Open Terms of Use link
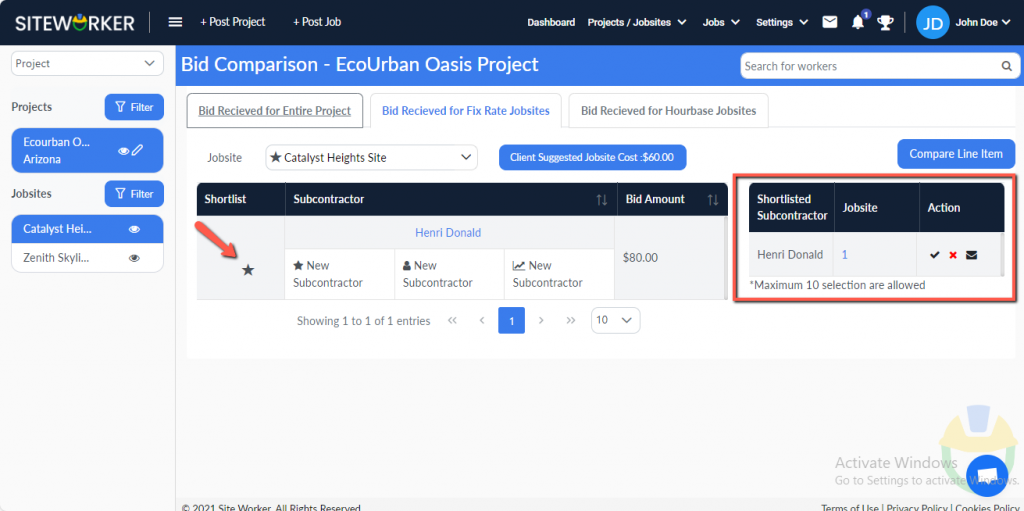Image resolution: width=1024 pixels, height=511 pixels. click(850, 507)
